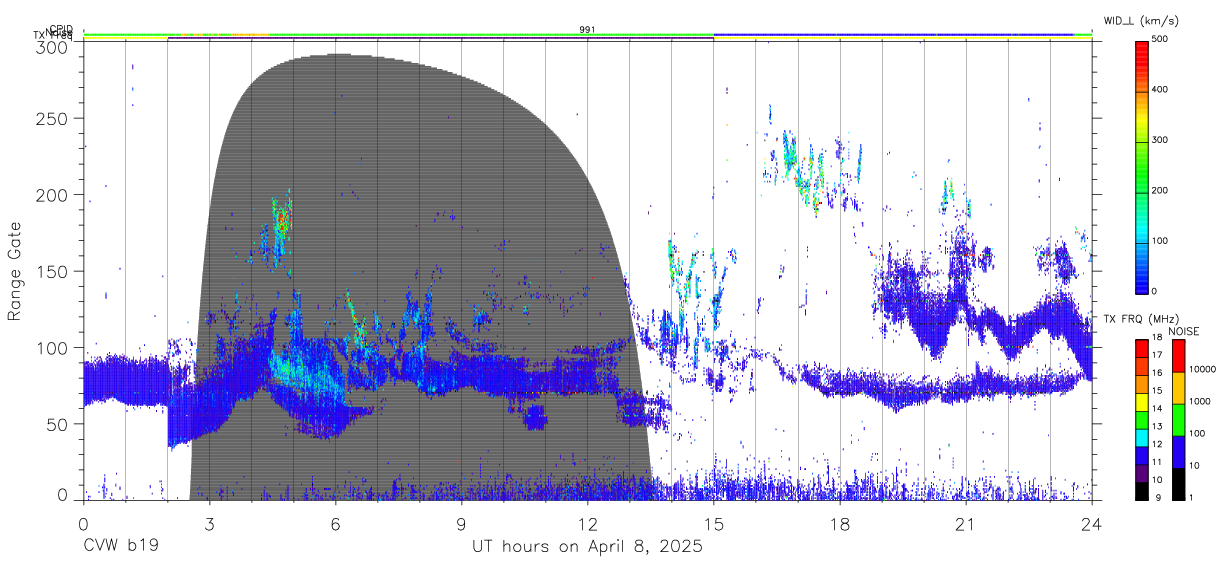Click the 400 tick on width color bar
The width and height of the screenshot is (1228, 567).
(x=1161, y=90)
